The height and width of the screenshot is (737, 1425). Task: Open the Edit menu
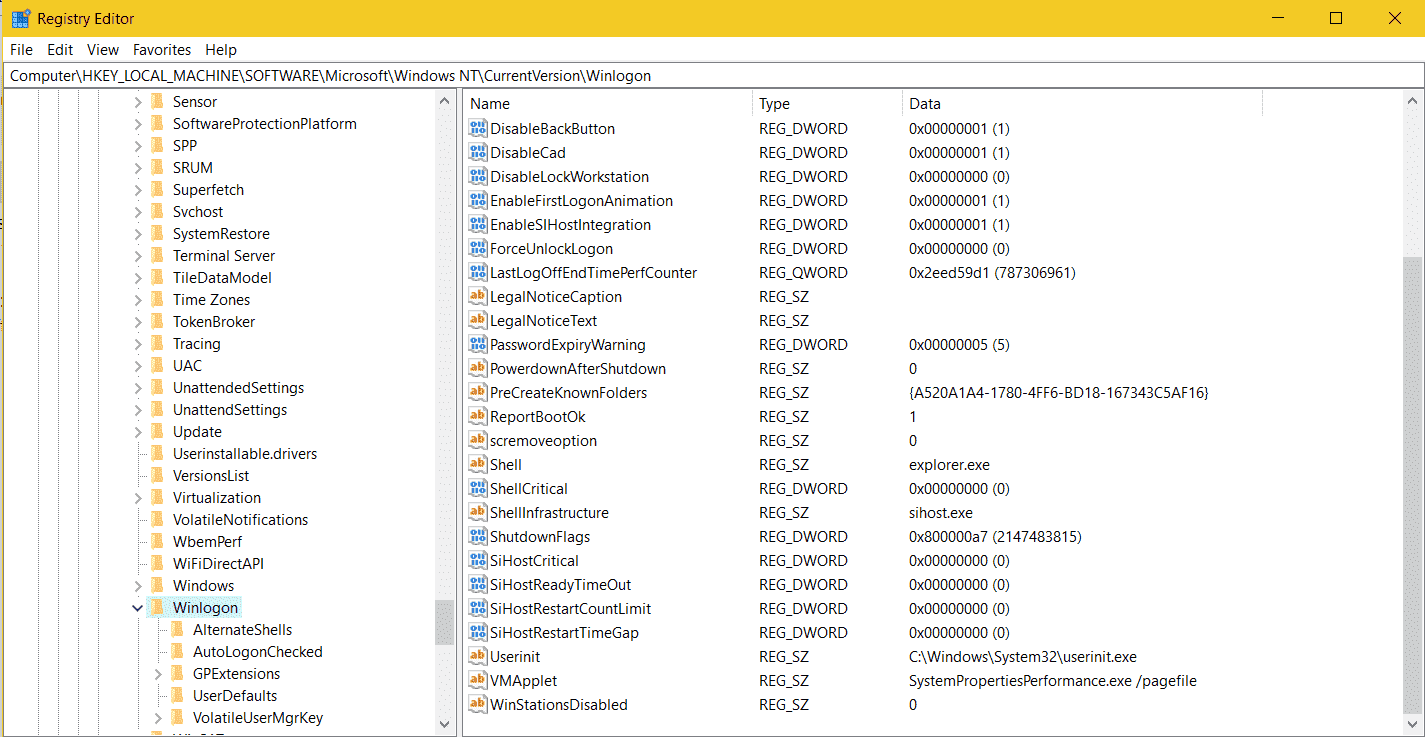60,50
